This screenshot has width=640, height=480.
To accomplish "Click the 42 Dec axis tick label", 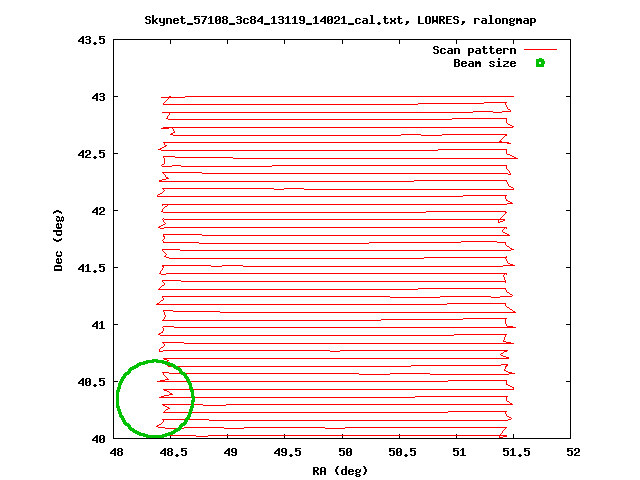I will (x=98, y=211).
